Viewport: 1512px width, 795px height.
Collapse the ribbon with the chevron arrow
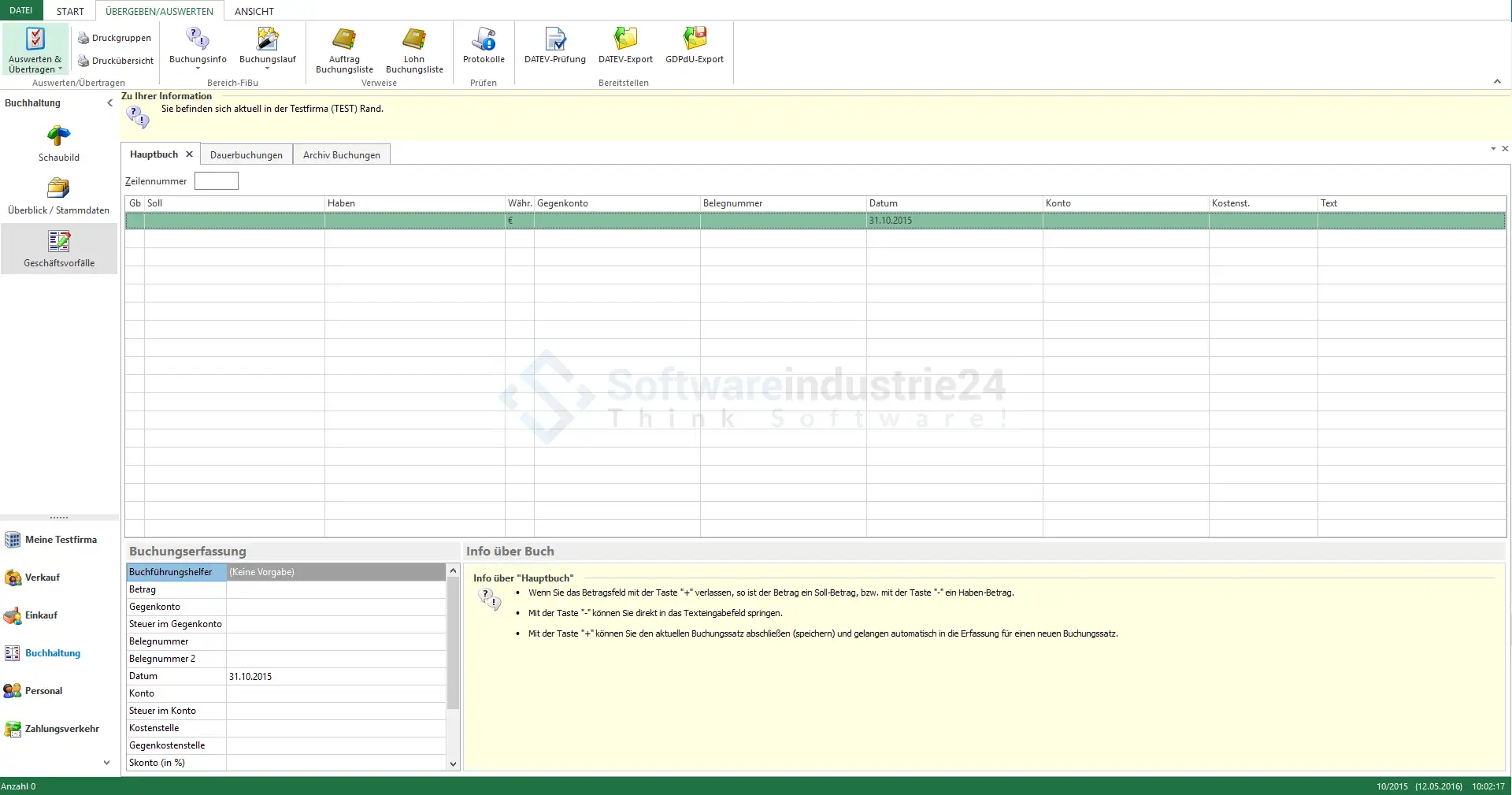[x=1497, y=82]
